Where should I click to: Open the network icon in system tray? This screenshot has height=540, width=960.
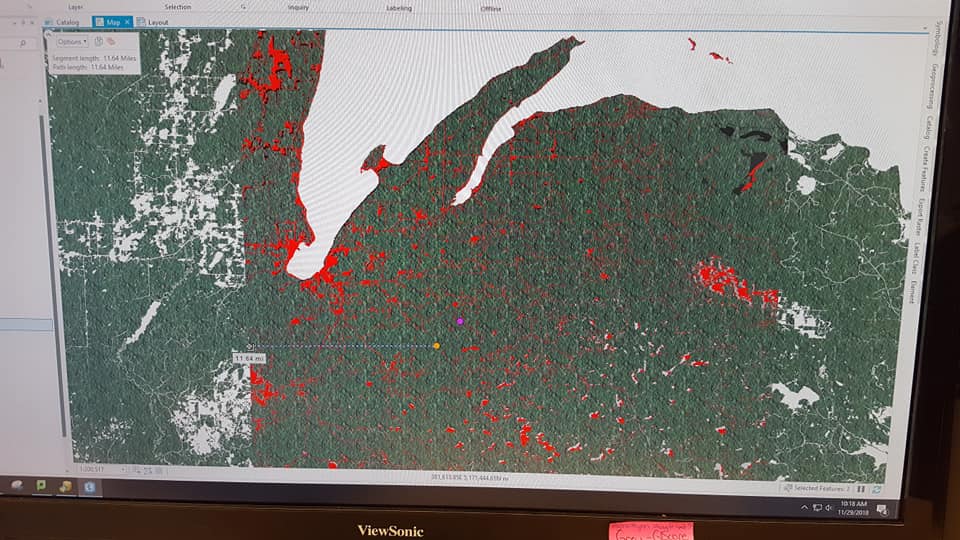pyautogui.click(x=817, y=508)
